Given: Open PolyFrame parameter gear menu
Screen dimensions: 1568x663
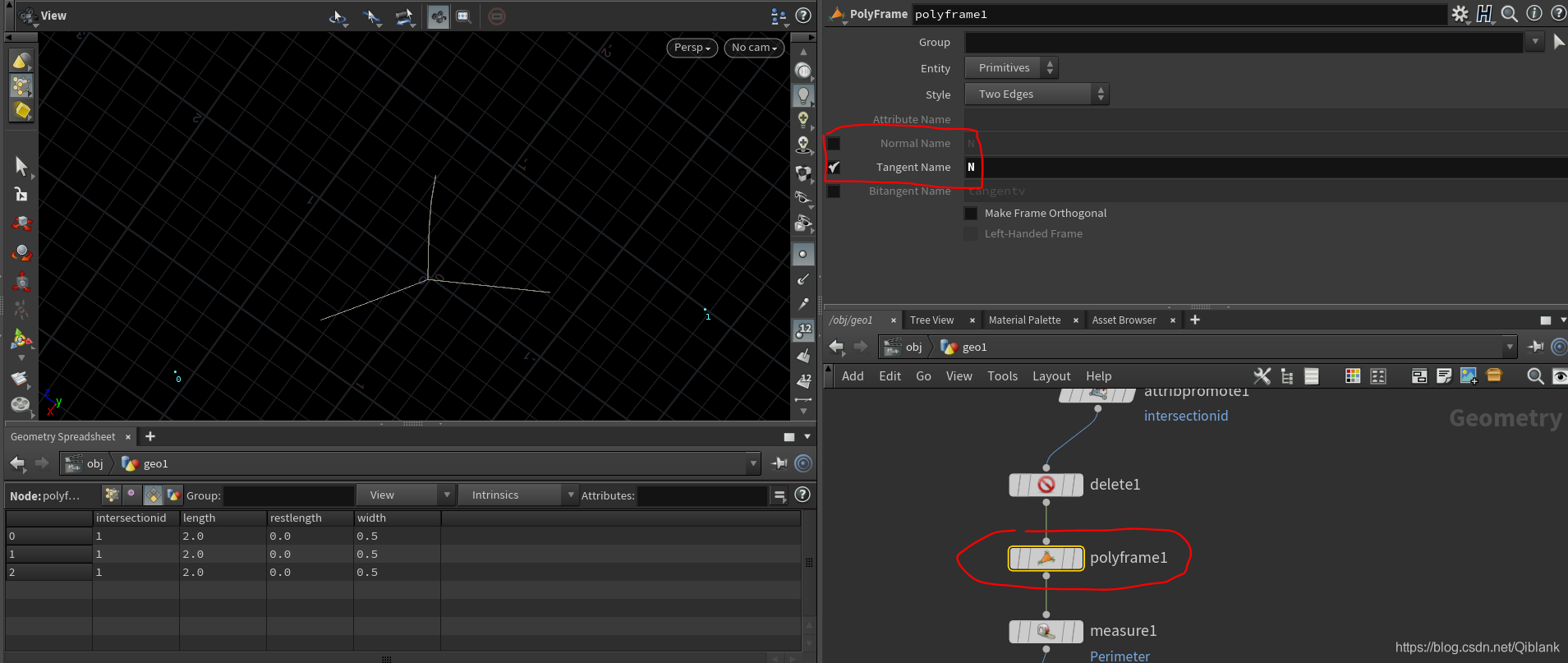Looking at the screenshot, I should [x=1460, y=14].
